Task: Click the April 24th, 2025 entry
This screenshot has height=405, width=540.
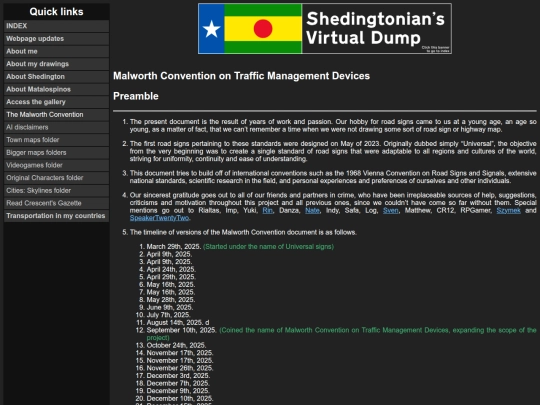Action: tap(171, 269)
